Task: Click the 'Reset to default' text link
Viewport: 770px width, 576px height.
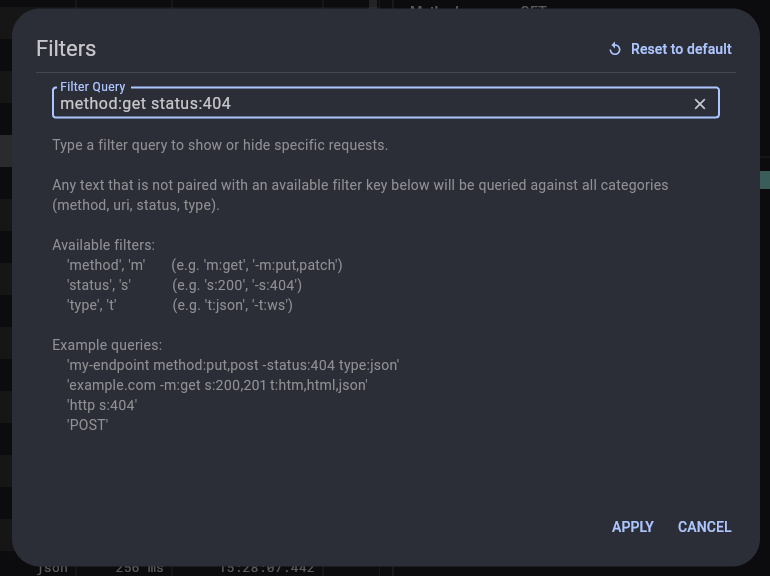Action: coord(681,49)
